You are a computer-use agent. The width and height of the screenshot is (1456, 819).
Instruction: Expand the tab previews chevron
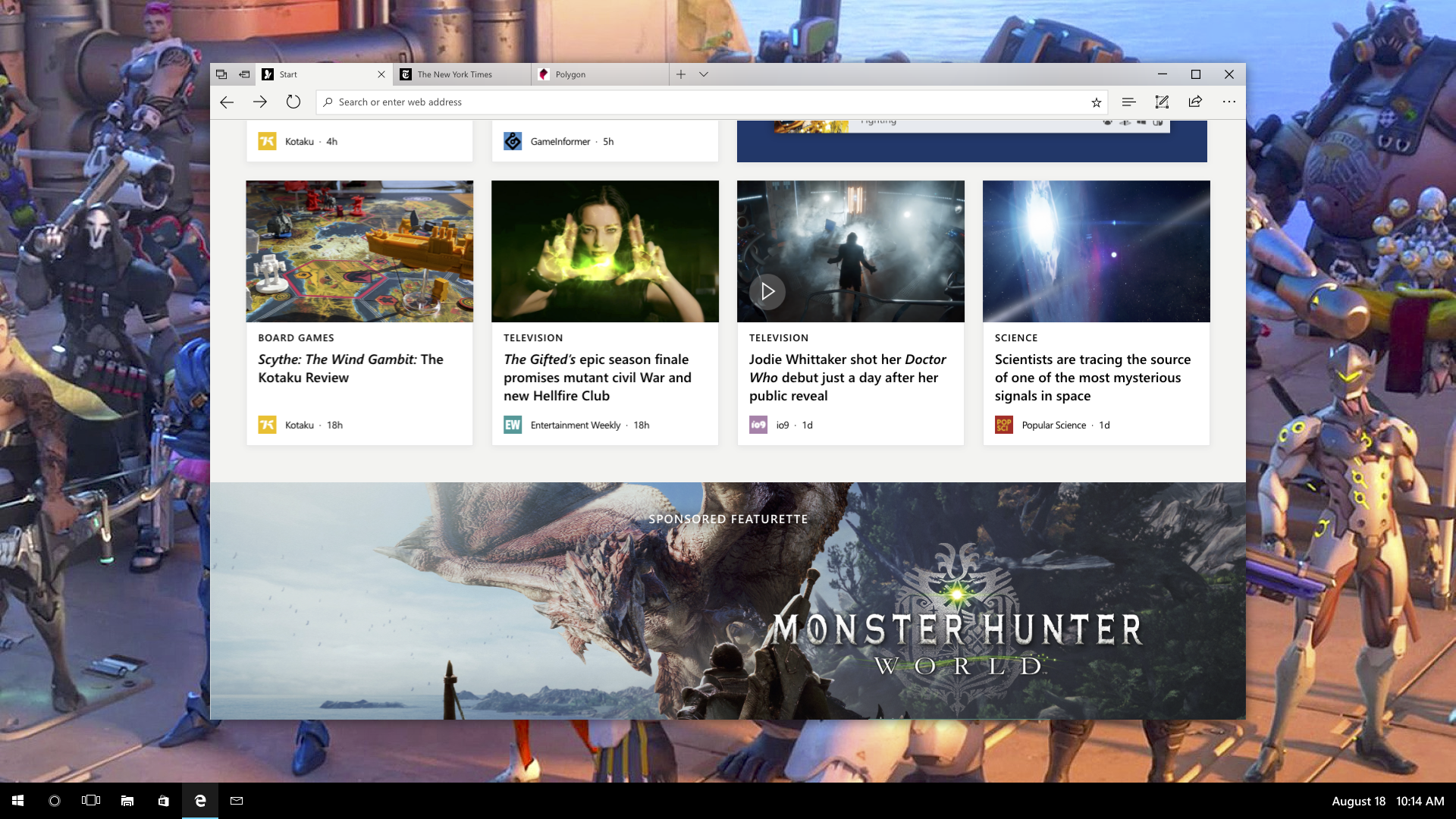pos(704,74)
